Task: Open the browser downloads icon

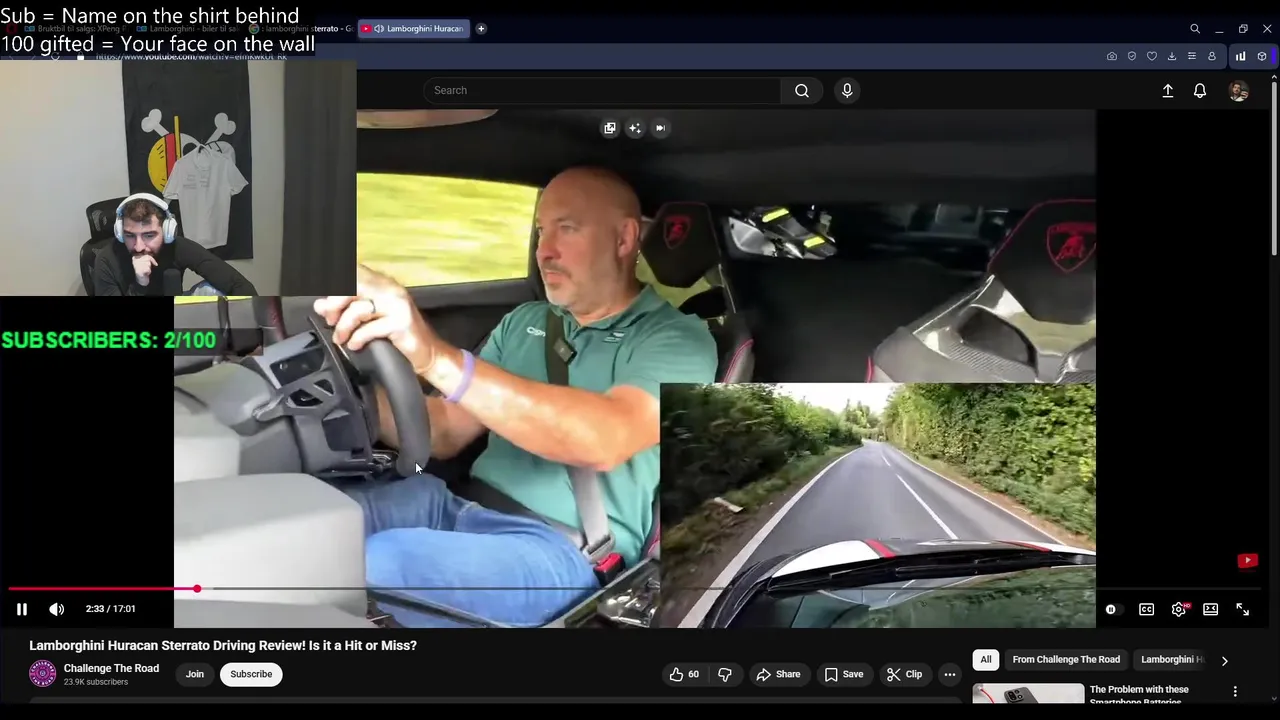Action: click(x=1172, y=56)
